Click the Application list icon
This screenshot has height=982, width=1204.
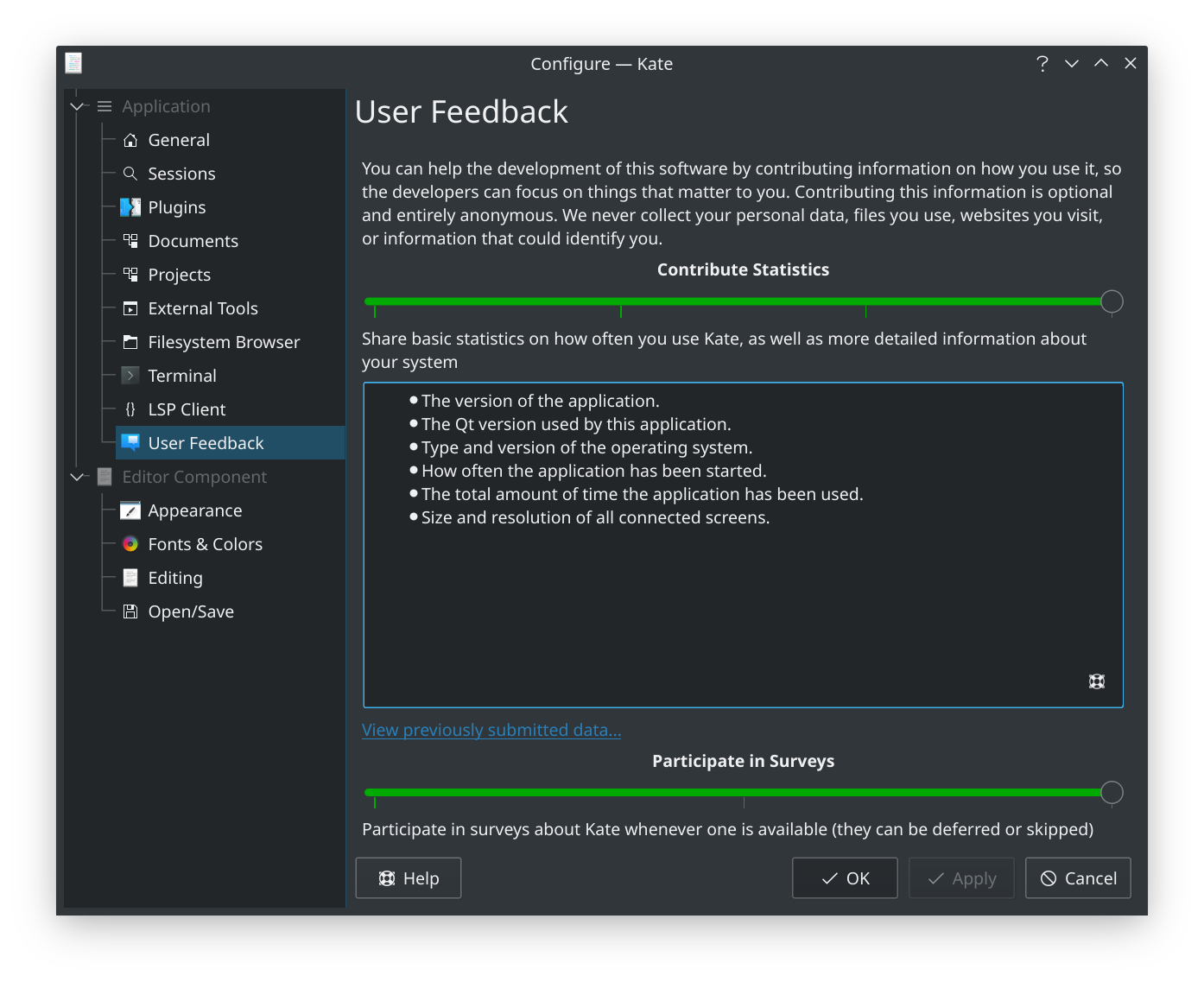105,106
